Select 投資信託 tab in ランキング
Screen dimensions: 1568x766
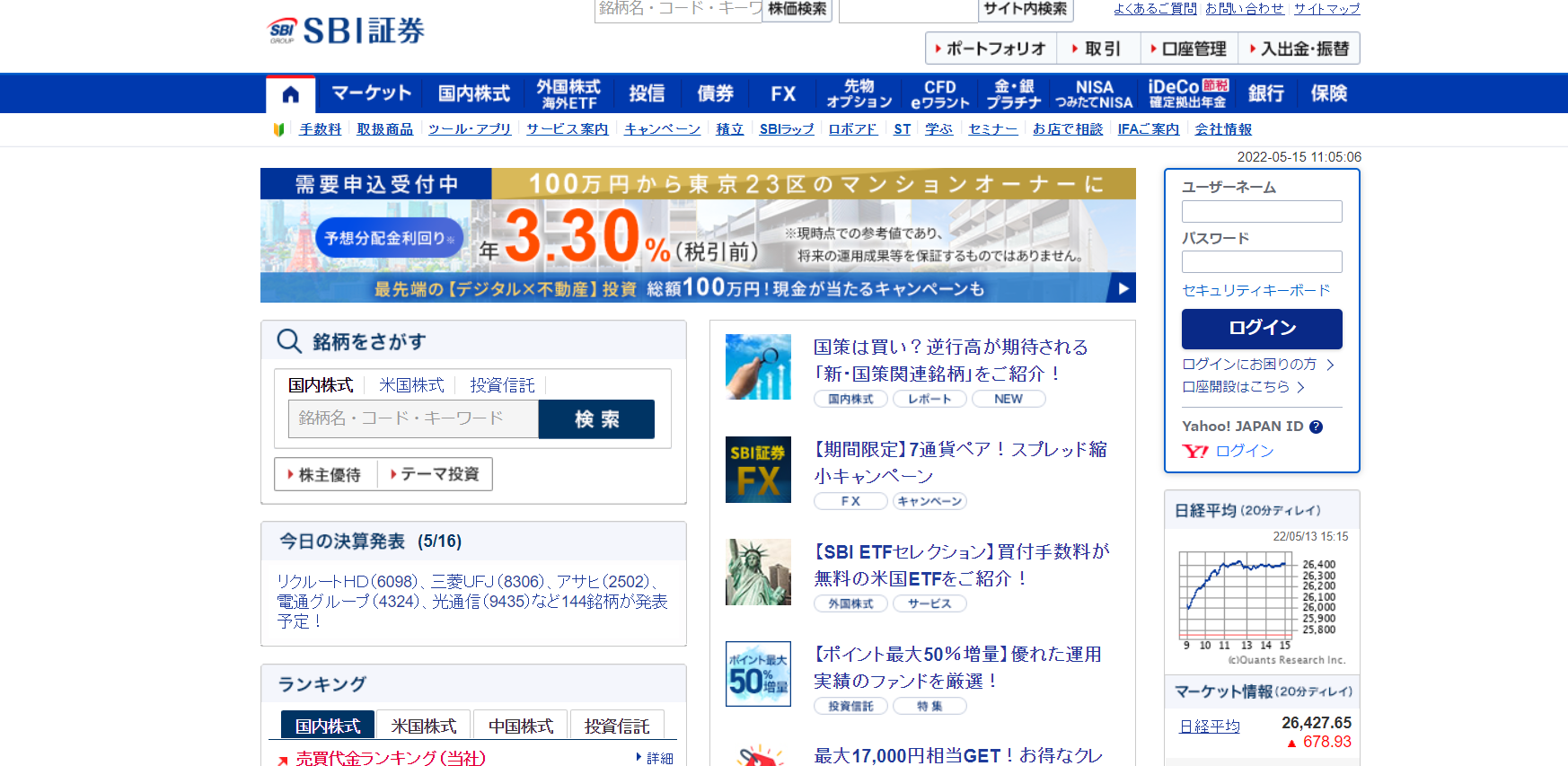[x=617, y=726]
